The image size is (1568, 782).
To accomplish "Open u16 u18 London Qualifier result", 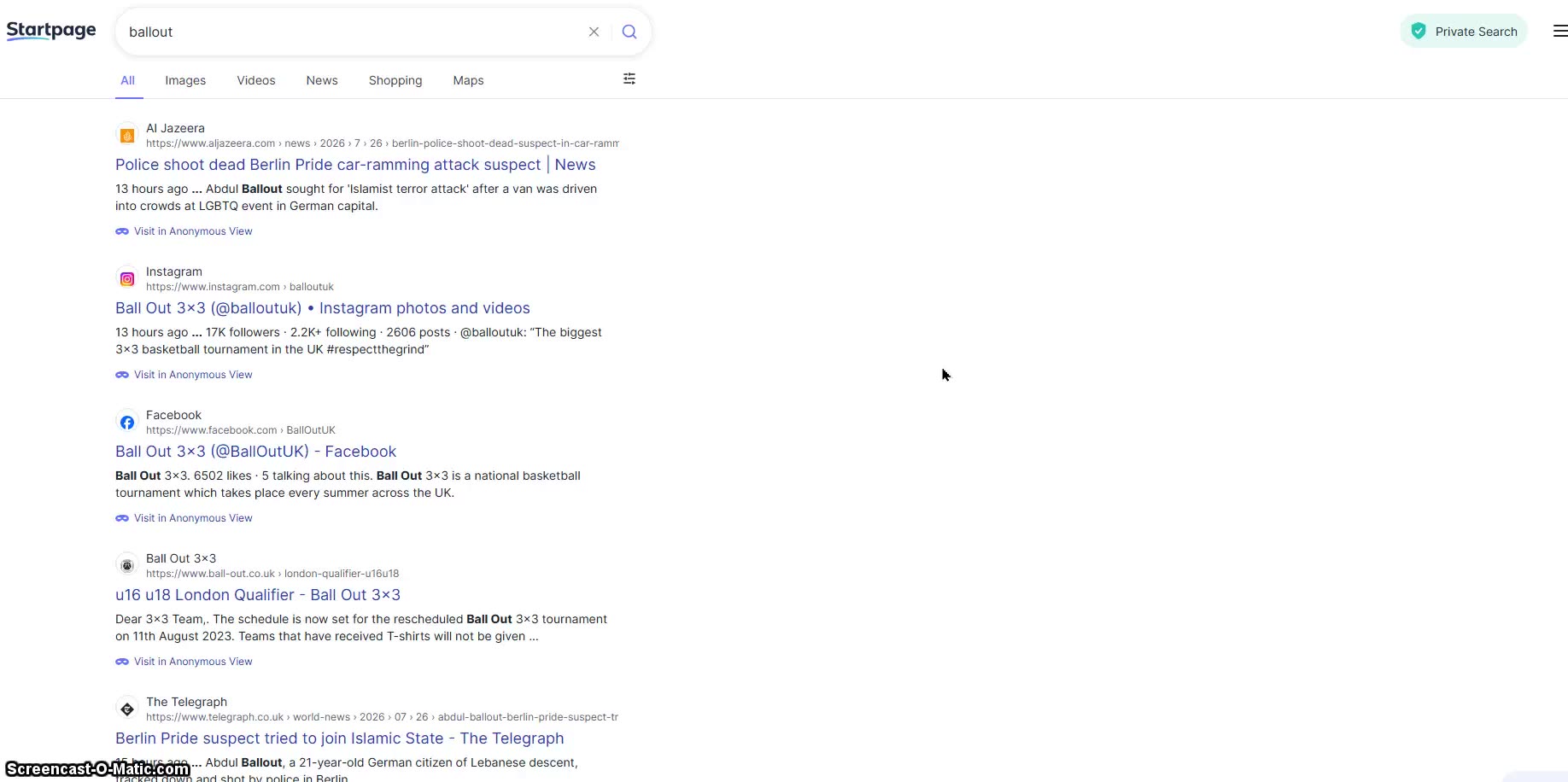I will coord(258,595).
